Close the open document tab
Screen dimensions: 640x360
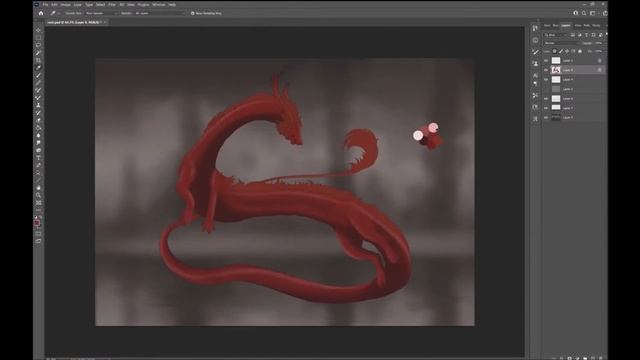pyautogui.click(x=105, y=22)
